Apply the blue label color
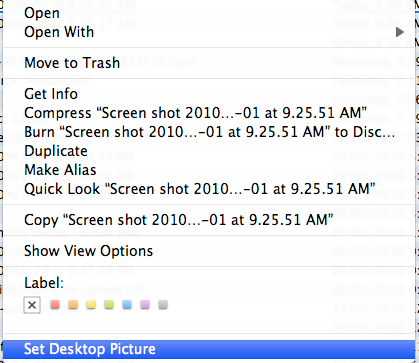The height and width of the screenshot is (363, 419). click(127, 304)
